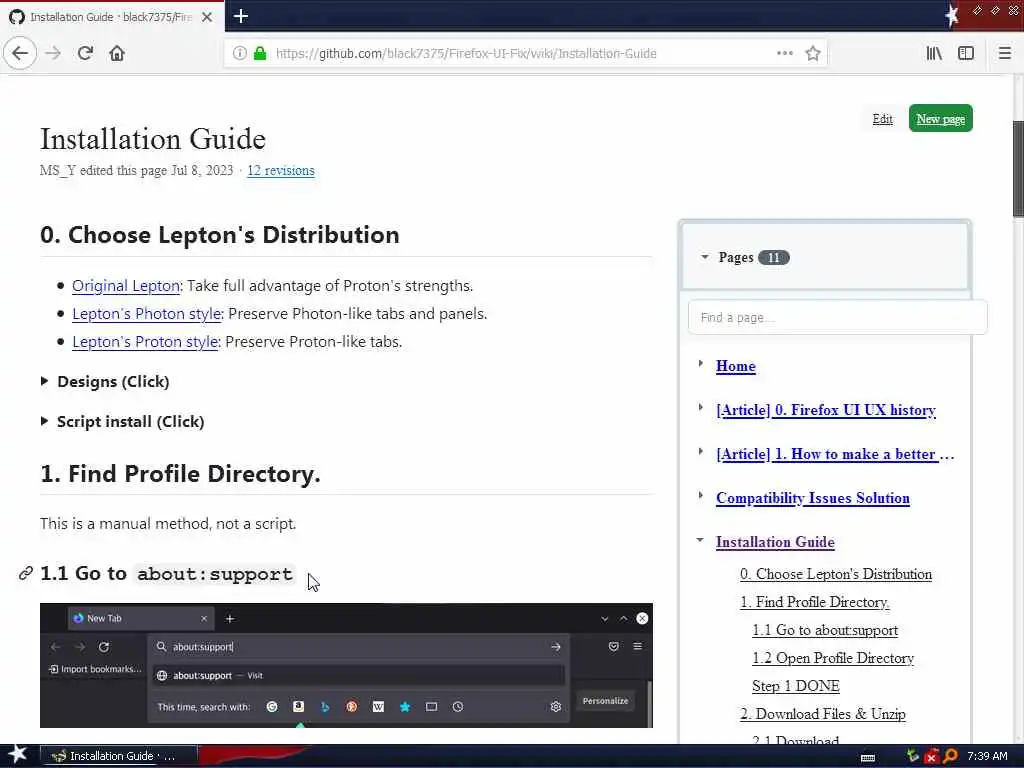Show site information icon in address bar
The height and width of the screenshot is (768, 1024).
pyautogui.click(x=240, y=53)
